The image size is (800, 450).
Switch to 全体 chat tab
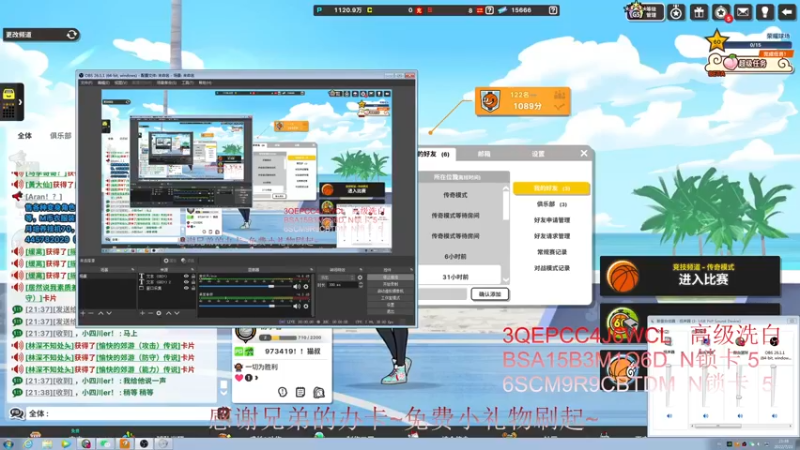[24, 136]
